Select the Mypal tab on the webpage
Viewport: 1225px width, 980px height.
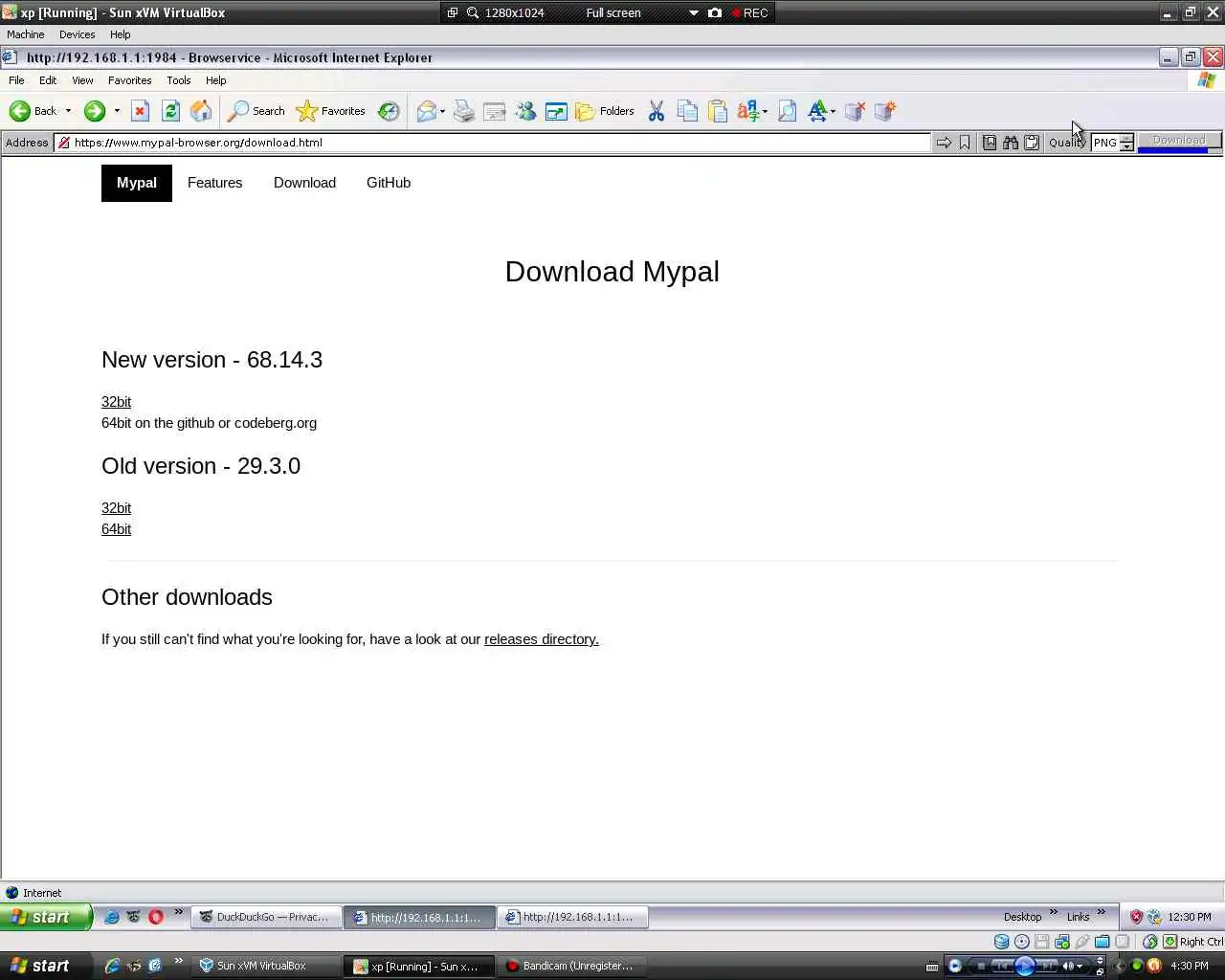pos(137,183)
